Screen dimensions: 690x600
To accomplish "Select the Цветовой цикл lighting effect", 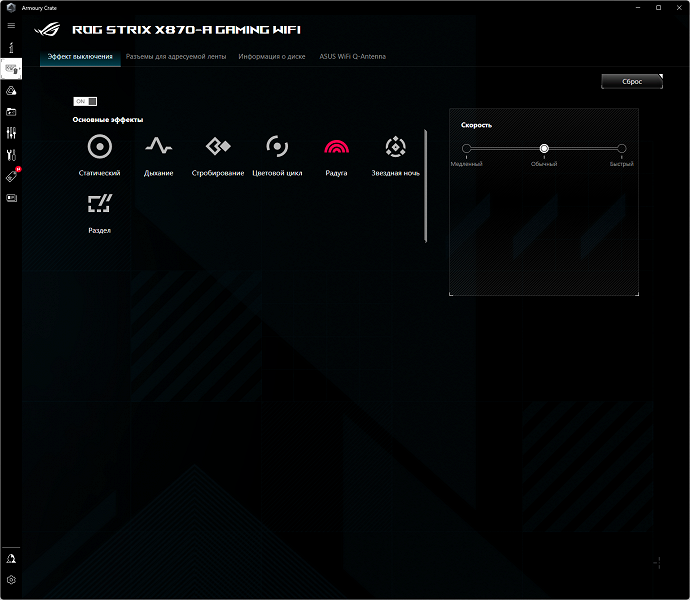I will click(277, 155).
